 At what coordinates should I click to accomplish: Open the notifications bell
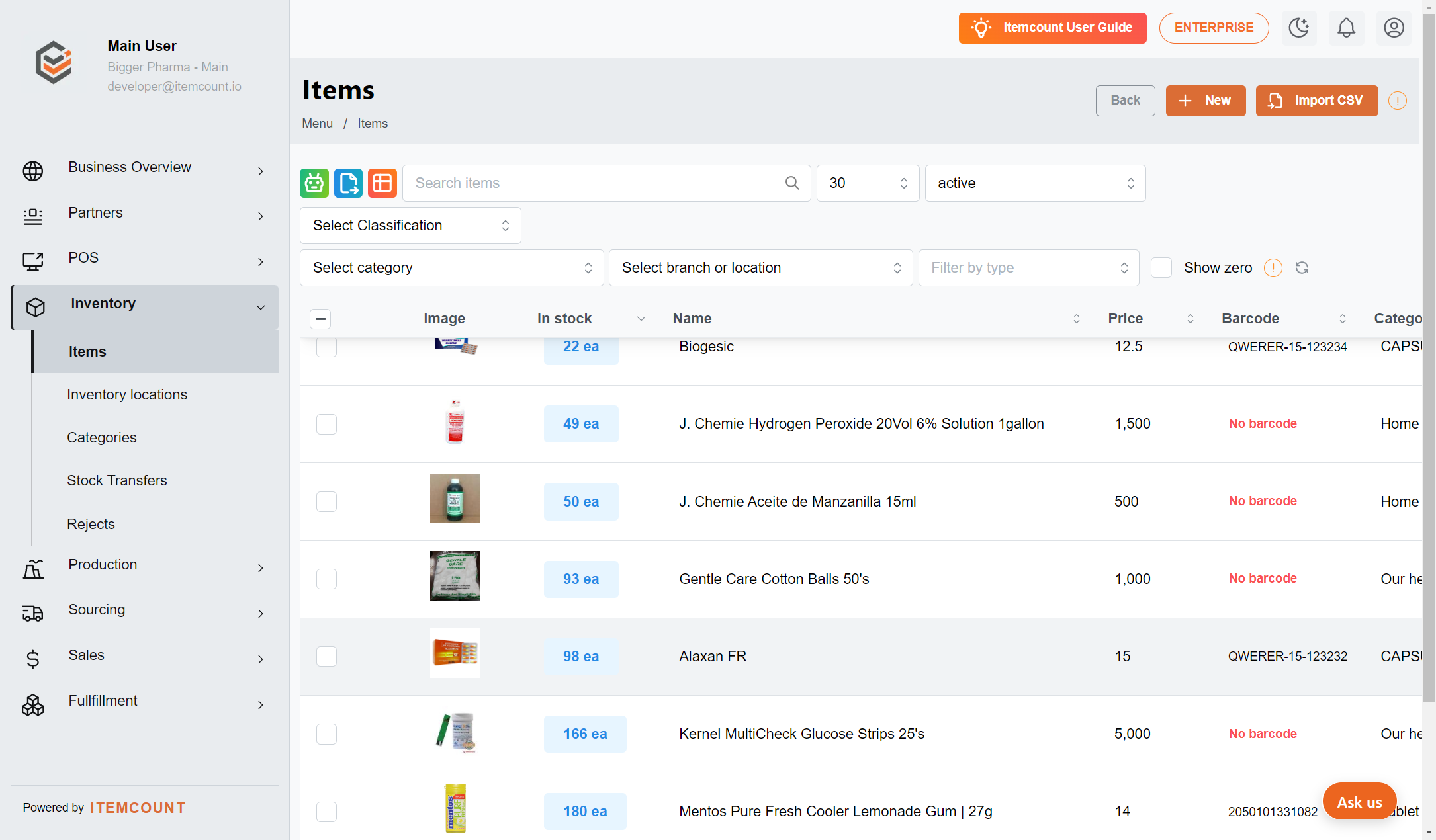point(1347,28)
